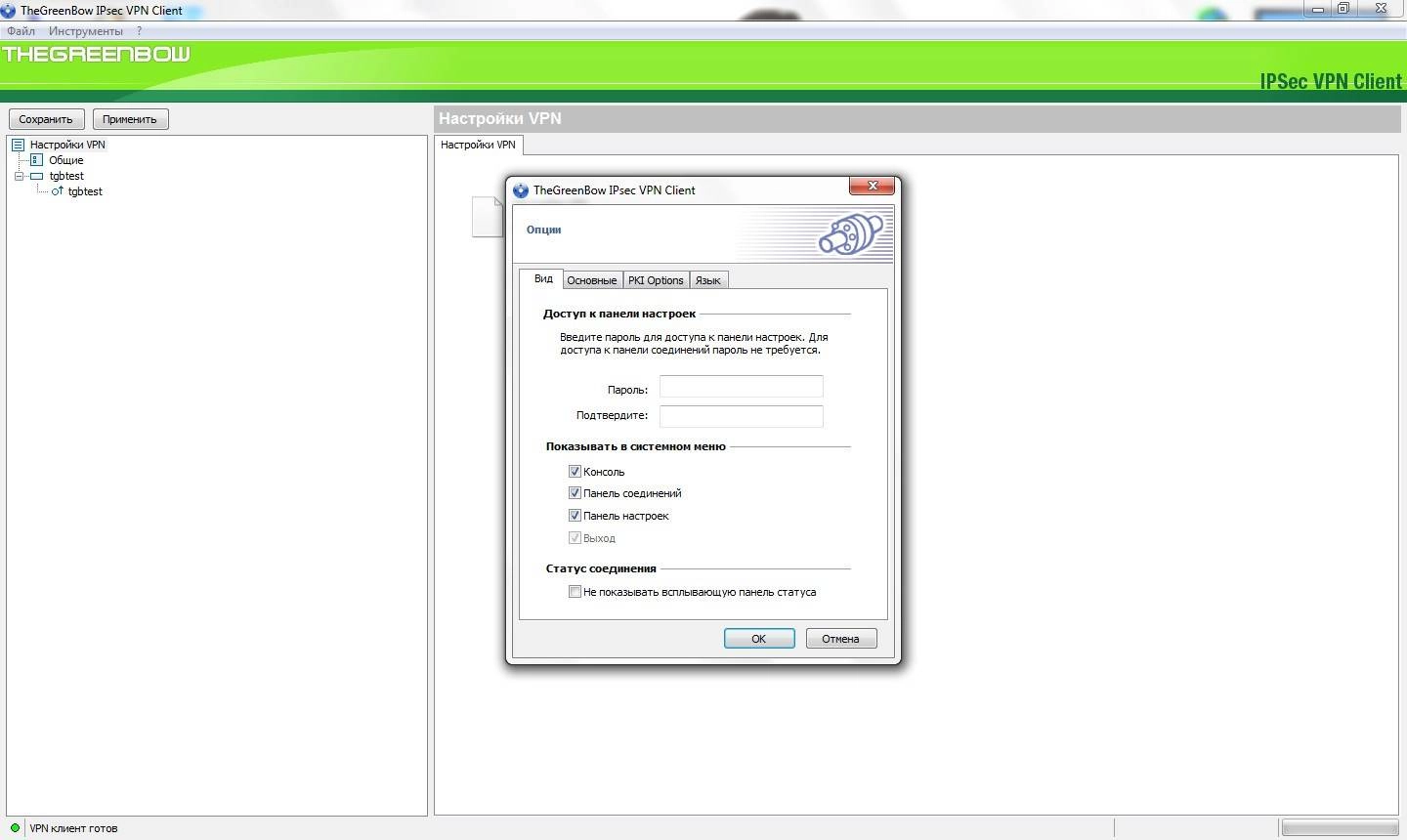Screen dimensions: 1407x840
Task: Click the Показывать в системном меню heading
Action: coord(636,446)
